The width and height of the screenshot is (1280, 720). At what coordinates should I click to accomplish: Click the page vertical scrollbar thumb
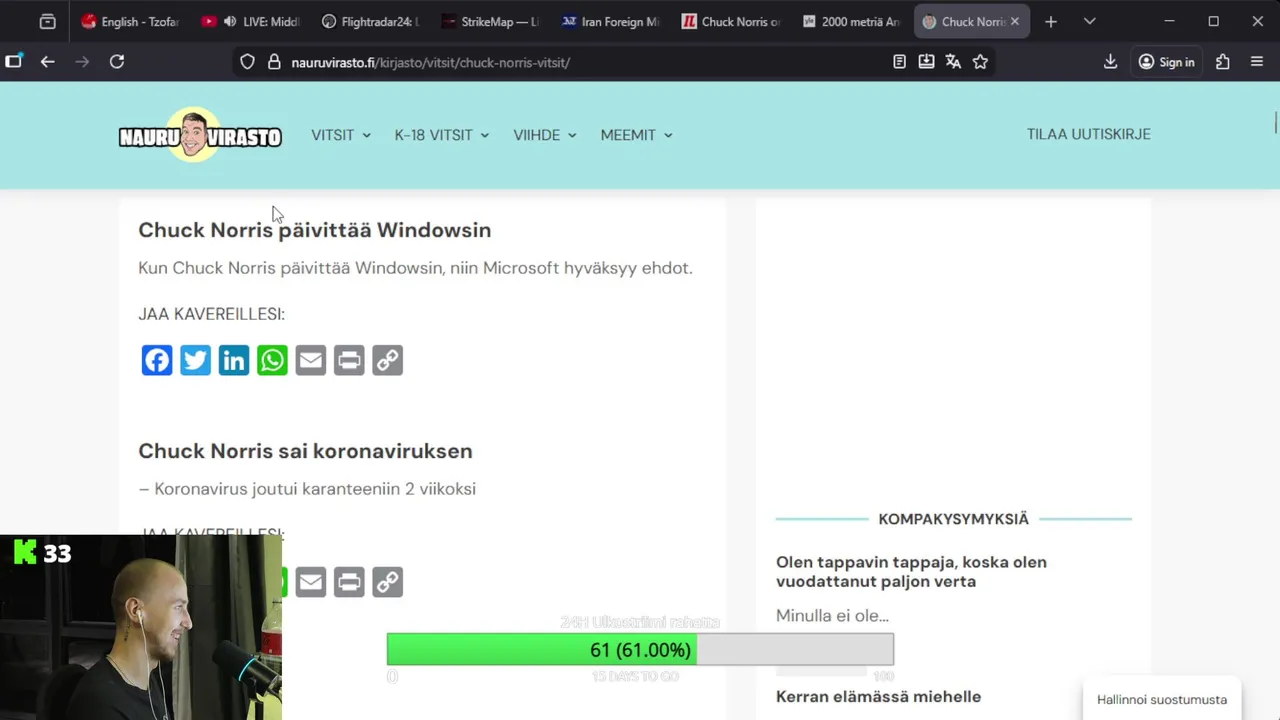point(1275,122)
